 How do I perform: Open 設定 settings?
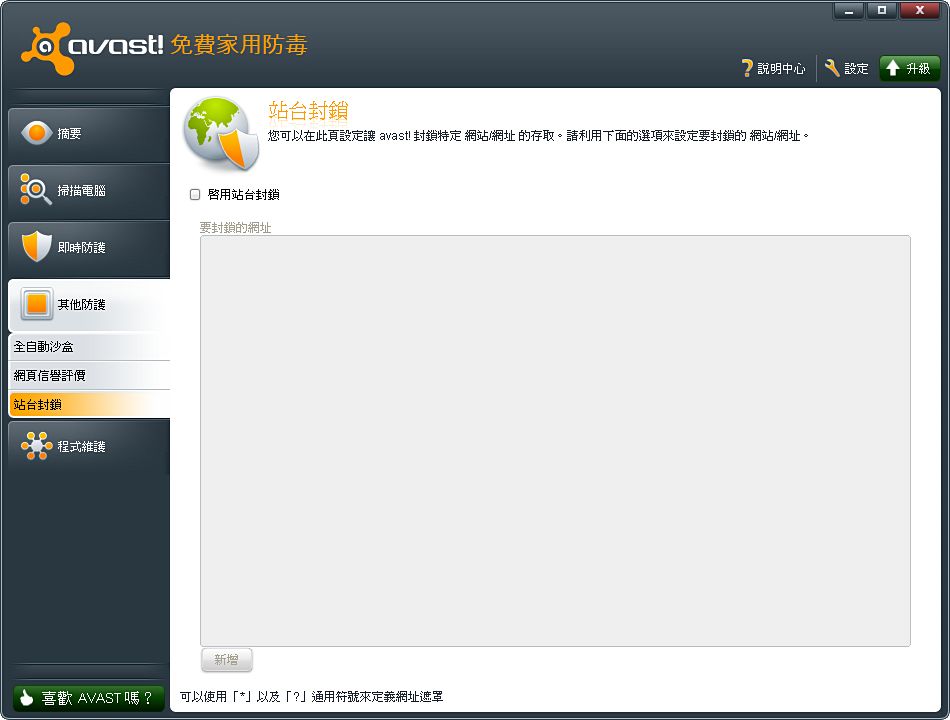tap(847, 68)
